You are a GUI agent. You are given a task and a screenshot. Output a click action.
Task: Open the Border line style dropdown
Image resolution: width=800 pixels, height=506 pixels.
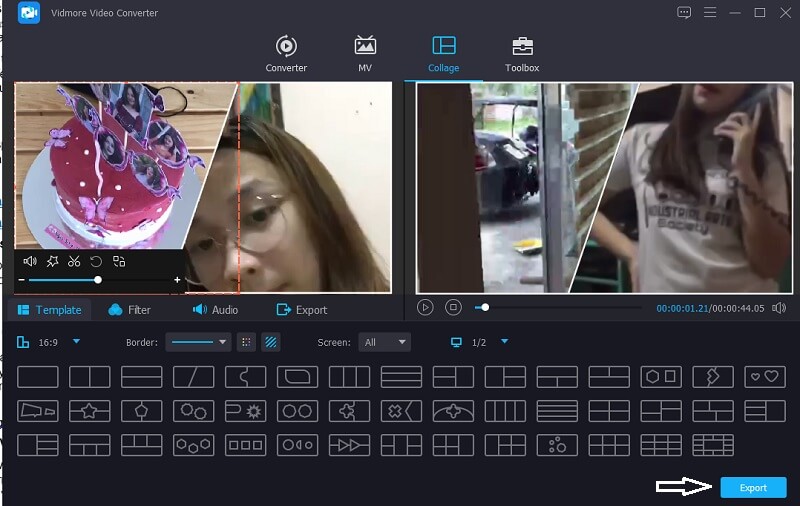pyautogui.click(x=198, y=342)
